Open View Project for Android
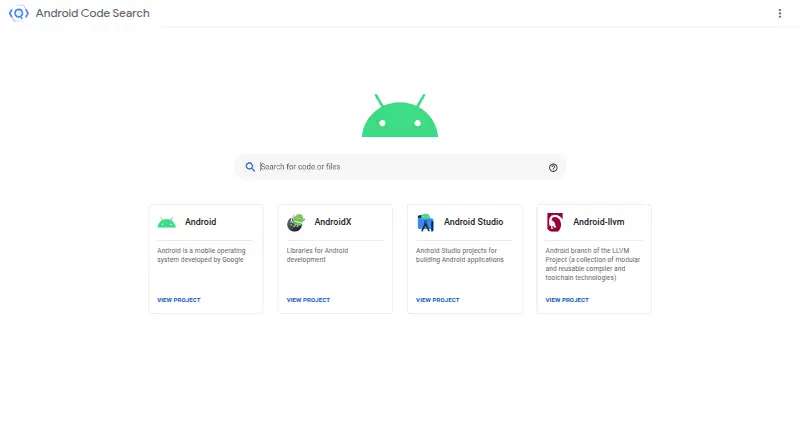 pyautogui.click(x=179, y=300)
